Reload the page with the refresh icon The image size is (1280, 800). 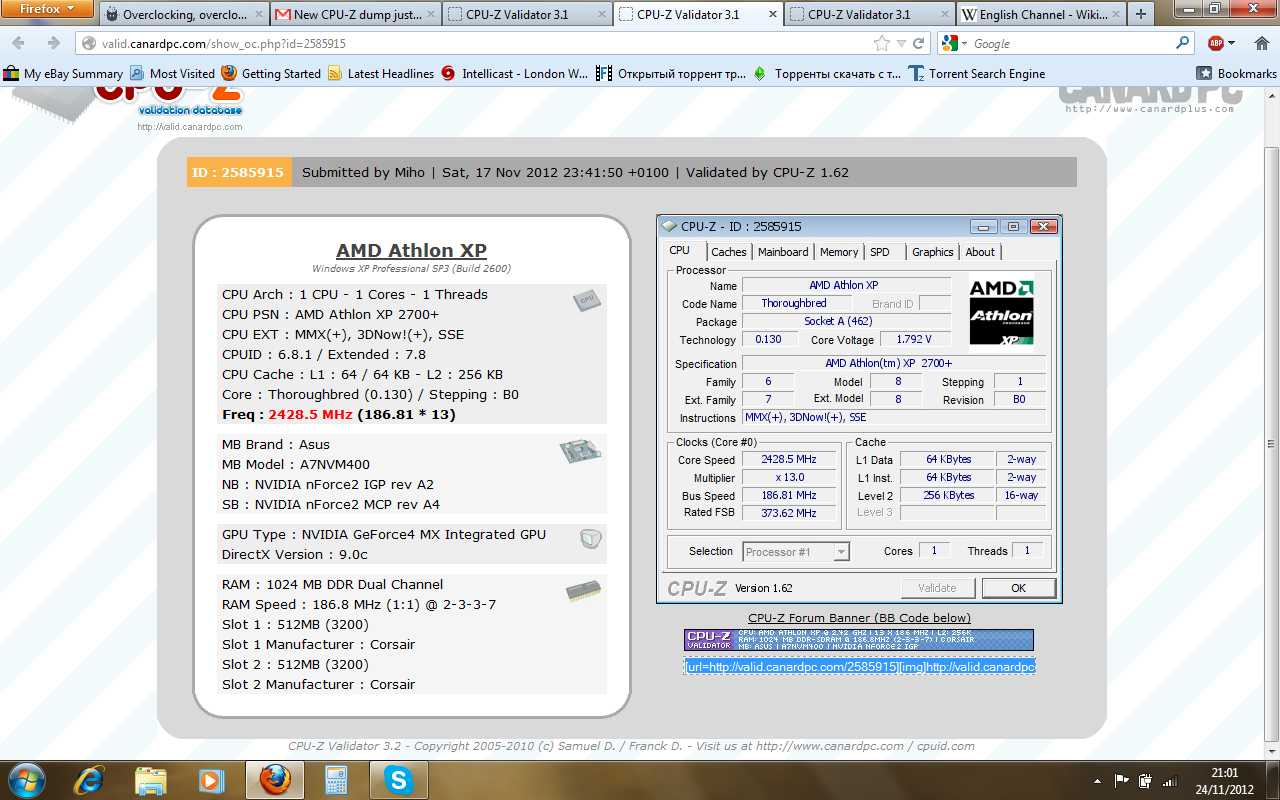pos(919,43)
